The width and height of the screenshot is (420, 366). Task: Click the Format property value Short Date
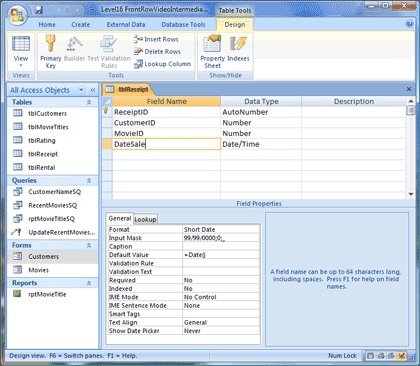pyautogui.click(x=221, y=229)
